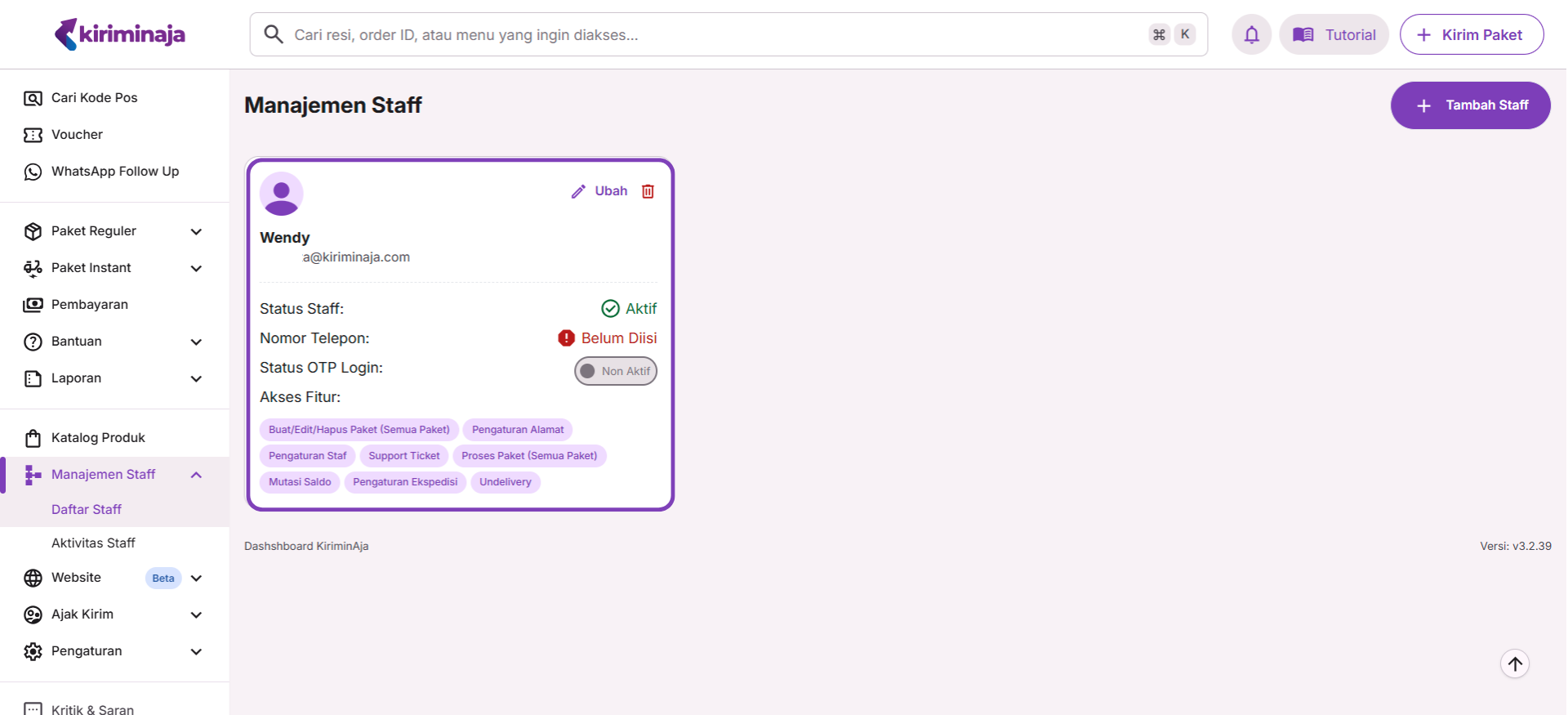Viewport: 1568px width, 715px height.
Task: Click the staff email a@kiriminaja.com
Action: click(x=356, y=257)
